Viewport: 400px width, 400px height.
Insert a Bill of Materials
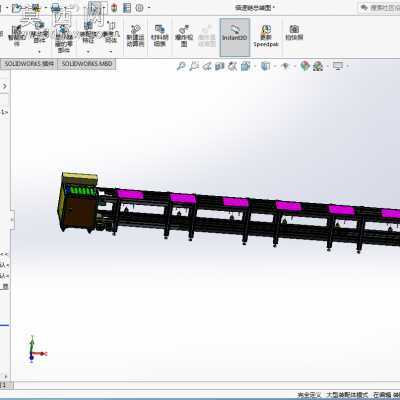pyautogui.click(x=160, y=36)
